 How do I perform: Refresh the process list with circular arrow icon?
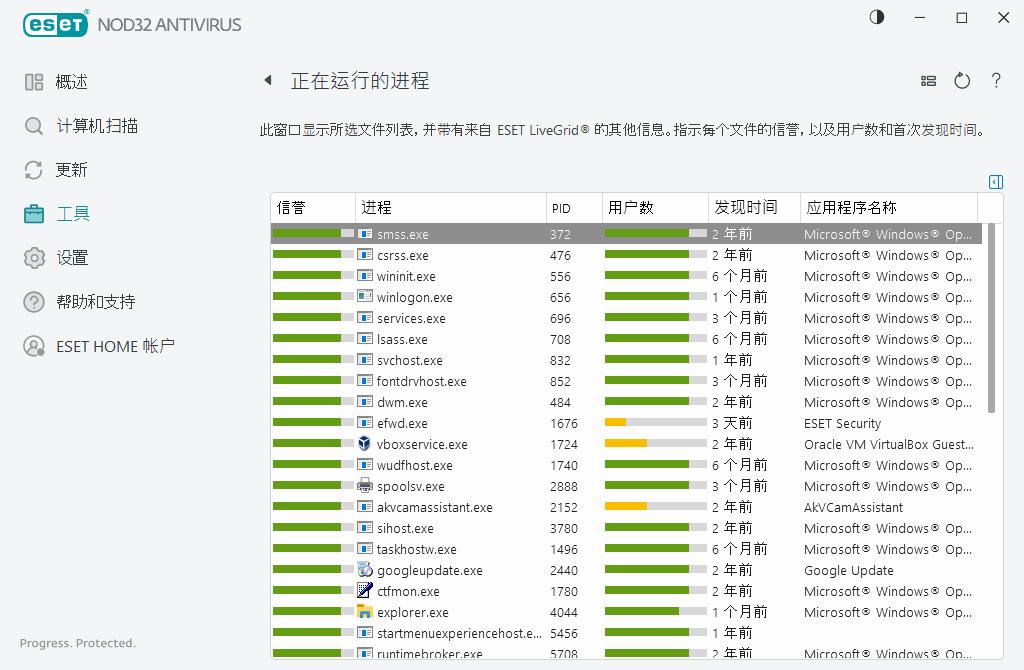pos(962,81)
